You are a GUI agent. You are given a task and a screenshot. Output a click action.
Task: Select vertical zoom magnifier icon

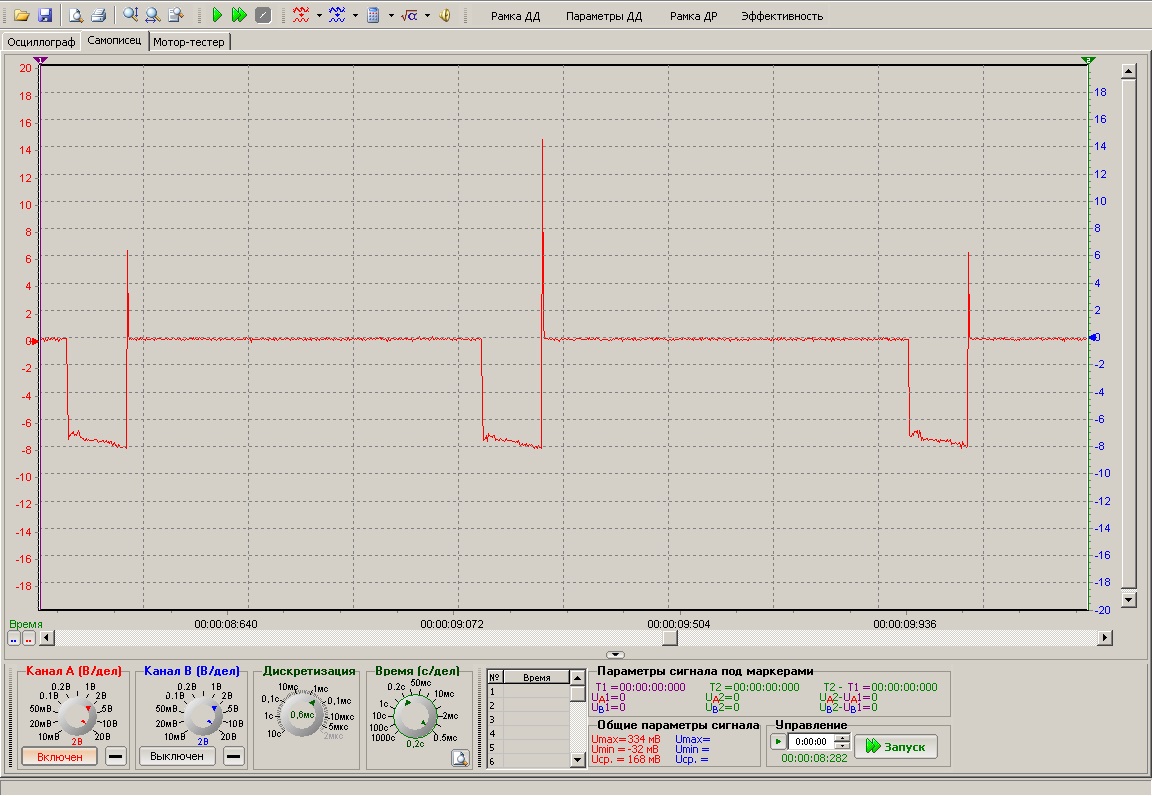[x=130, y=15]
